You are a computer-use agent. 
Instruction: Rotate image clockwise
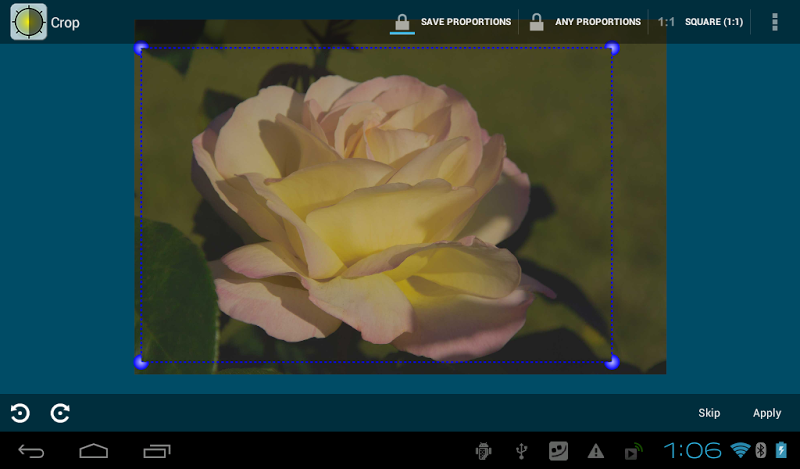coord(60,413)
